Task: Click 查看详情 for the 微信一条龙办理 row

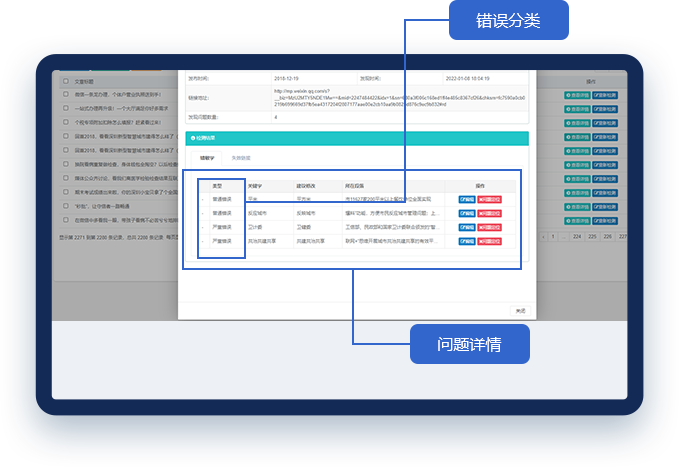Action: 577,95
